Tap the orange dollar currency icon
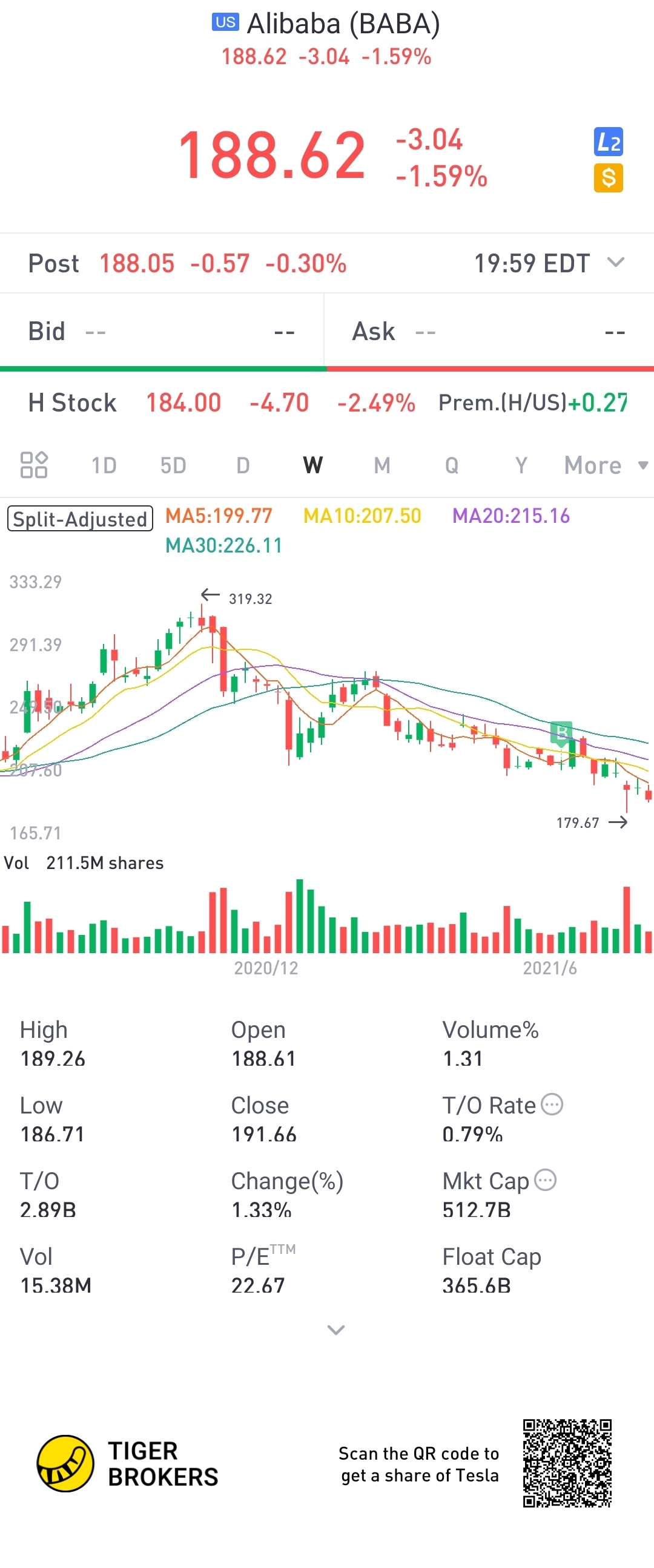 pos(608,178)
